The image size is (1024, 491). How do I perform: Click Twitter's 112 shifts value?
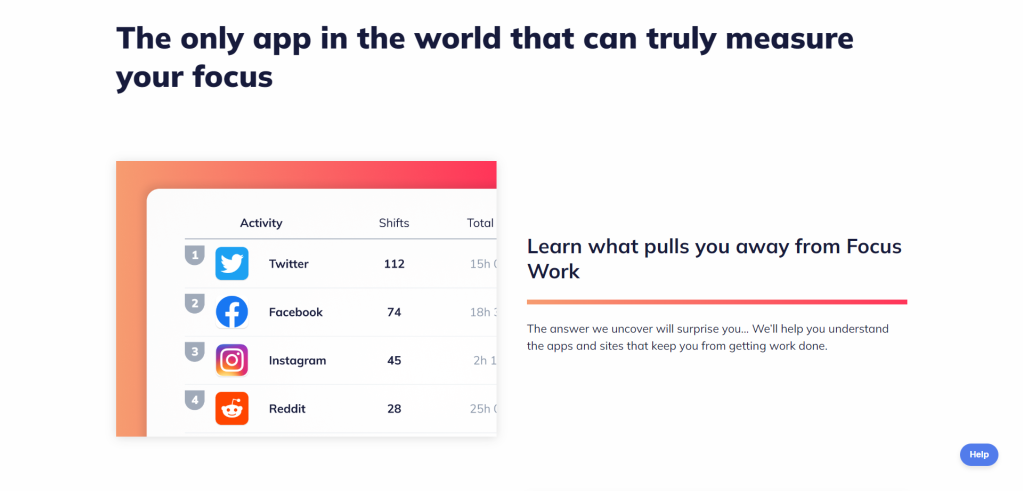[x=394, y=264]
